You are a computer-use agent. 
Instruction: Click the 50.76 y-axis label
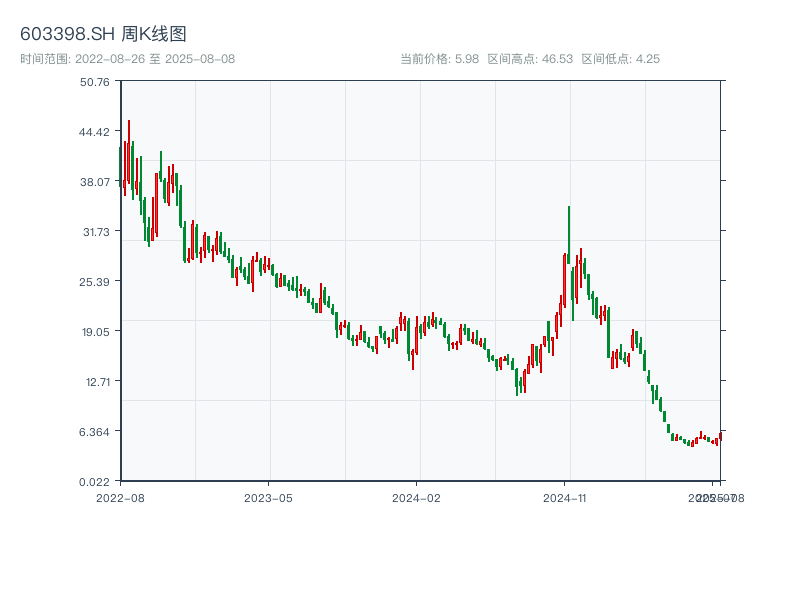pyautogui.click(x=95, y=82)
